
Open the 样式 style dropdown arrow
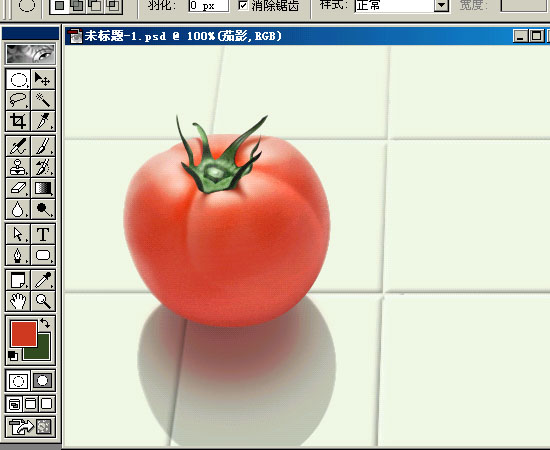point(442,5)
